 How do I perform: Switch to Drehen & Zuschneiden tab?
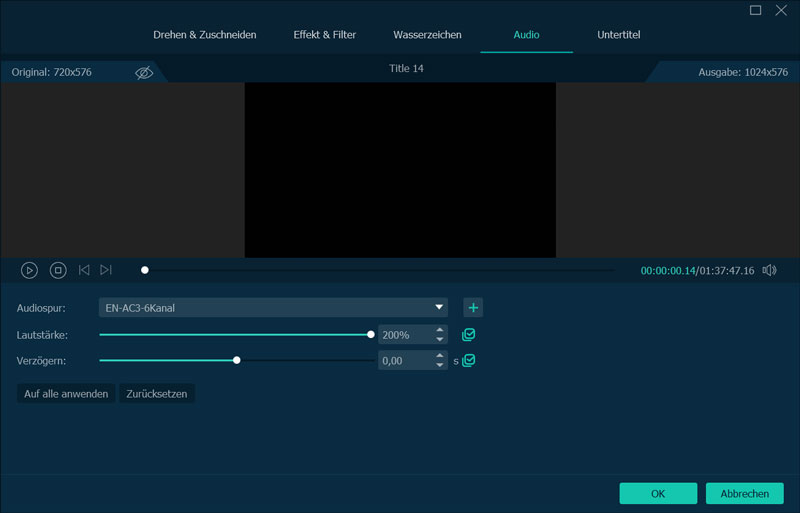coord(205,35)
